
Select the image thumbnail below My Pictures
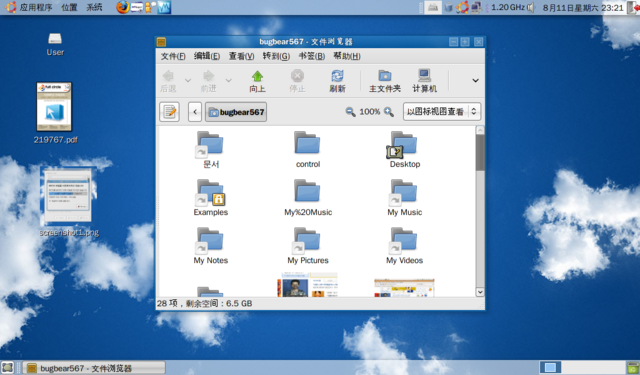pos(307,284)
